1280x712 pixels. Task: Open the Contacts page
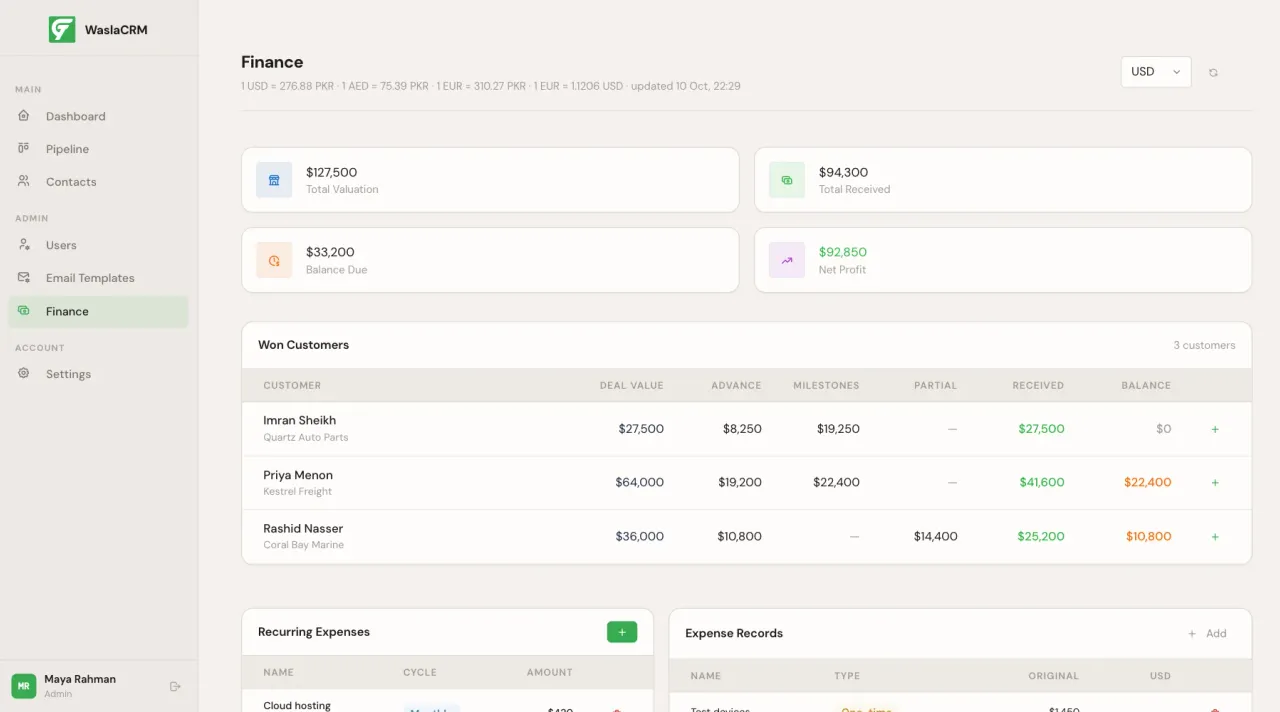[x=98, y=182]
